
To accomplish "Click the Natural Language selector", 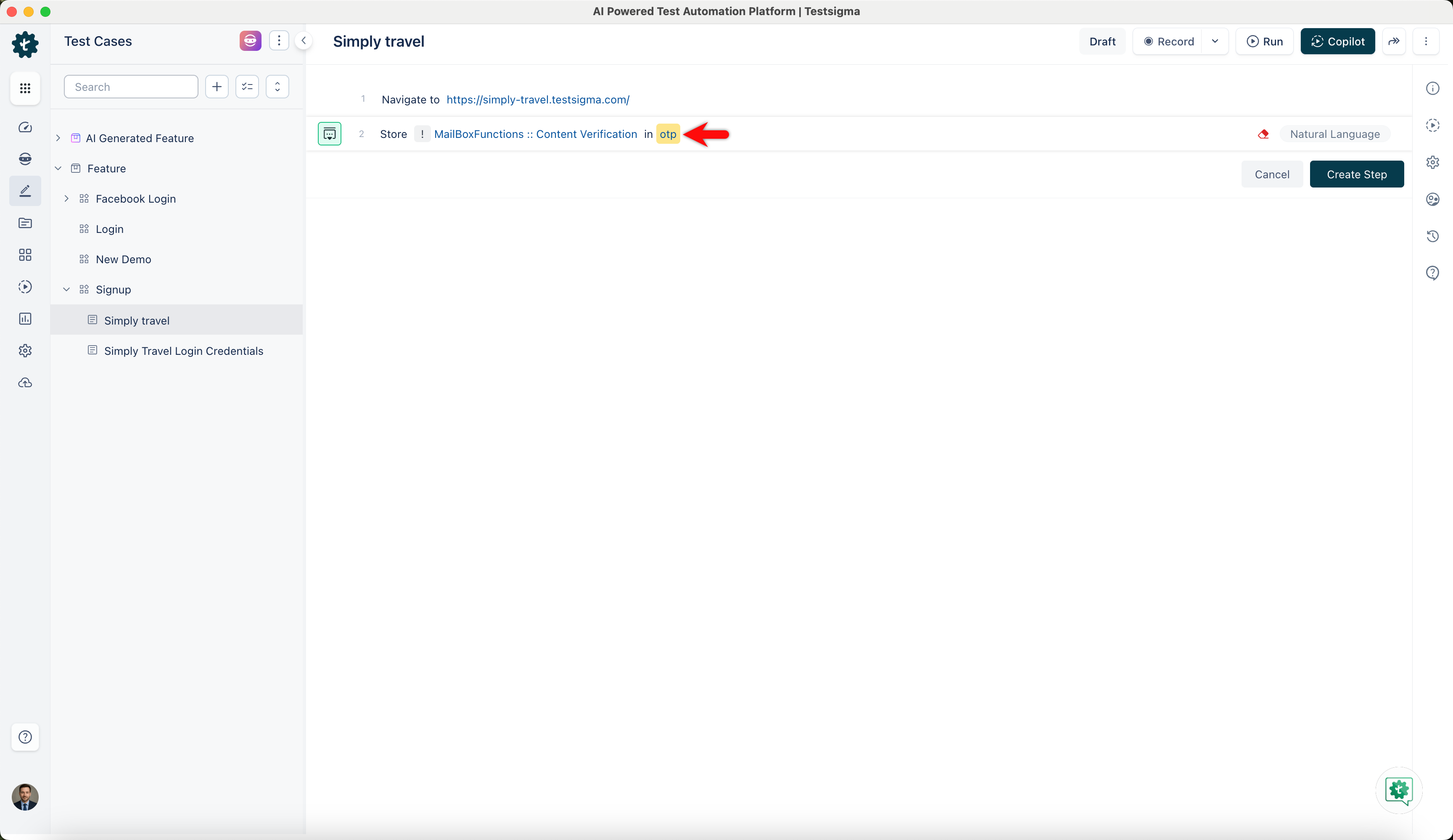I will coord(1335,134).
